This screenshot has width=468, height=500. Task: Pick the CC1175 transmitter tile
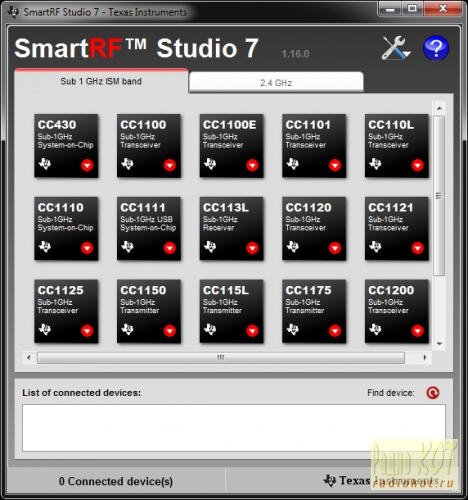tap(314, 311)
